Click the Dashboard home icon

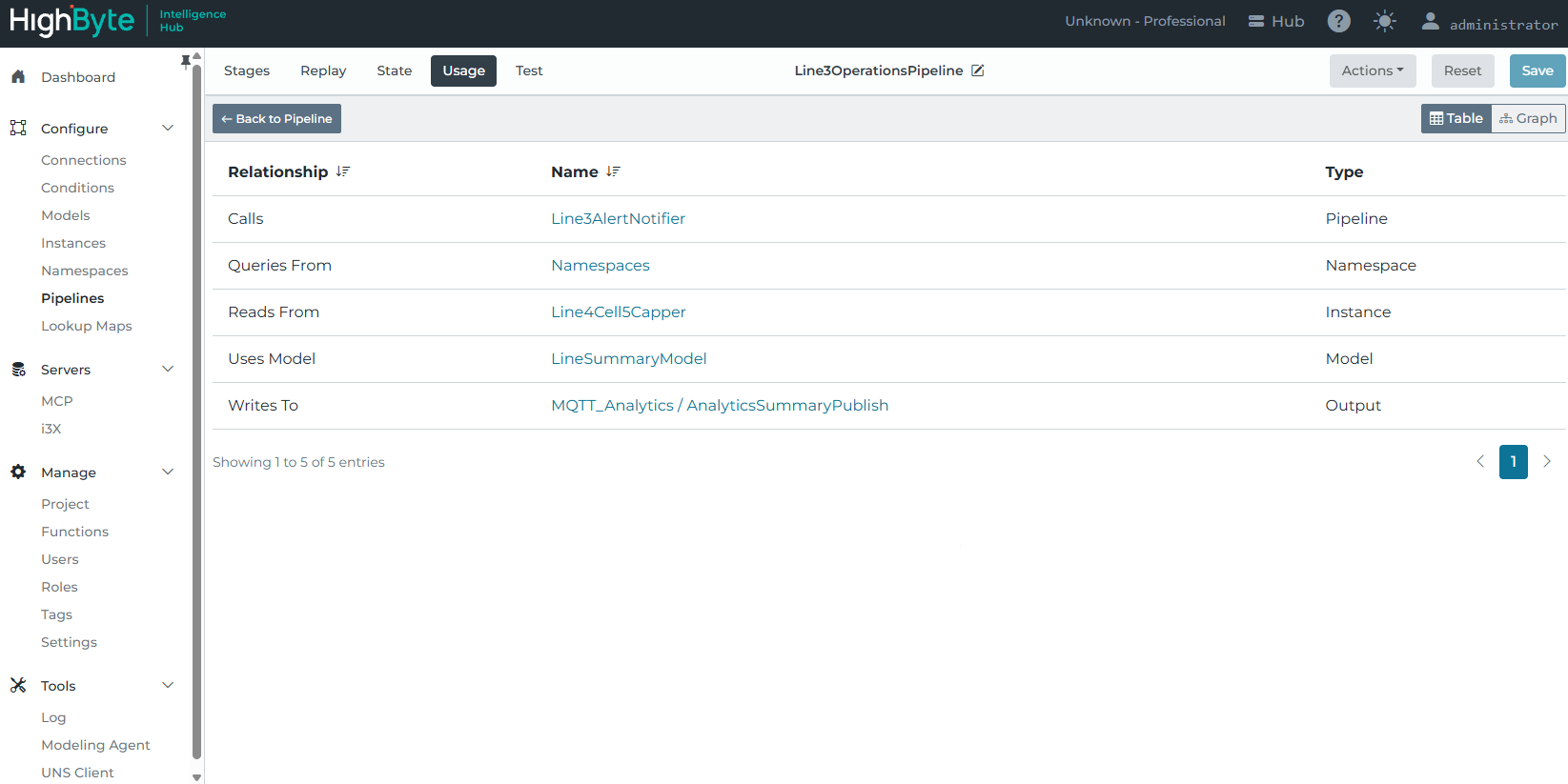18,77
